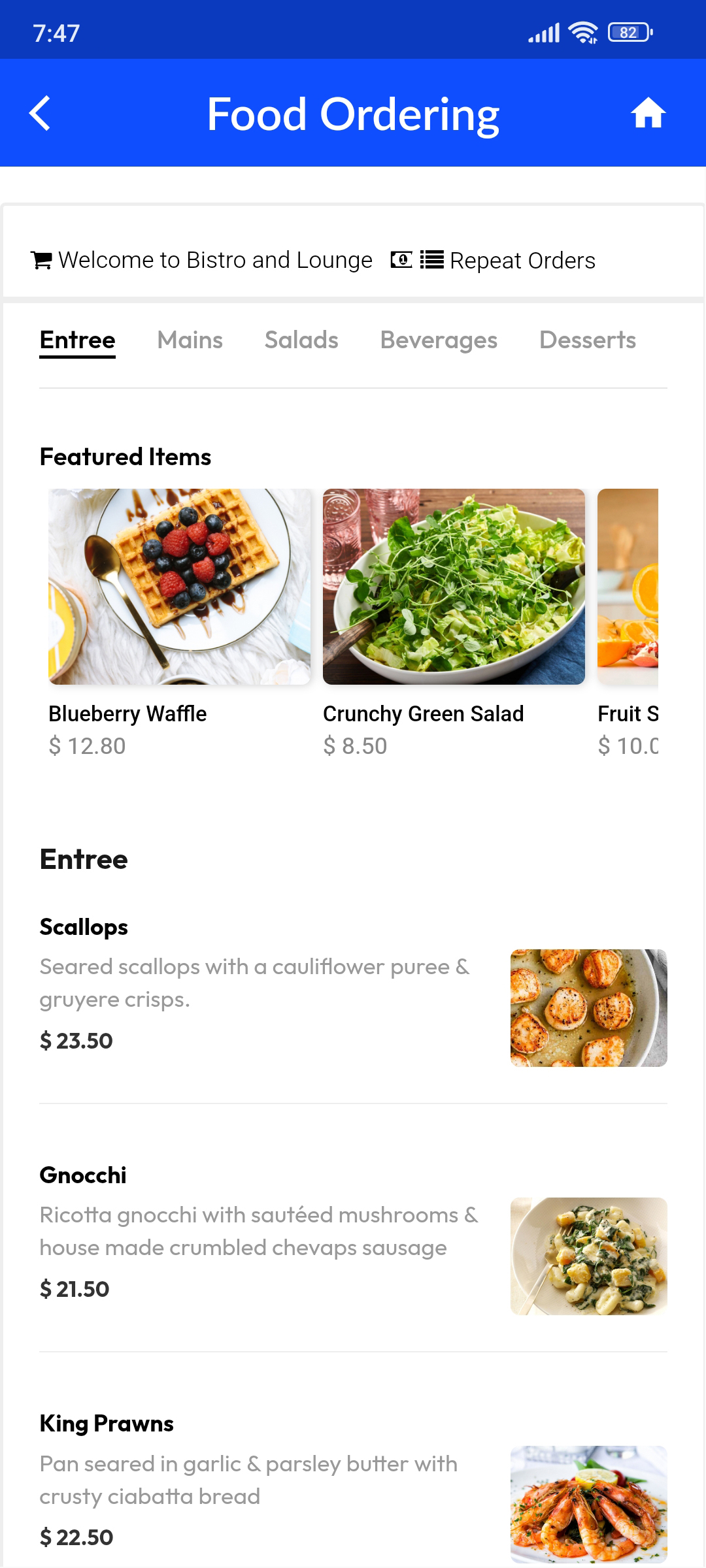
Task: Tap the list icon beside Repeat Orders
Action: (431, 260)
